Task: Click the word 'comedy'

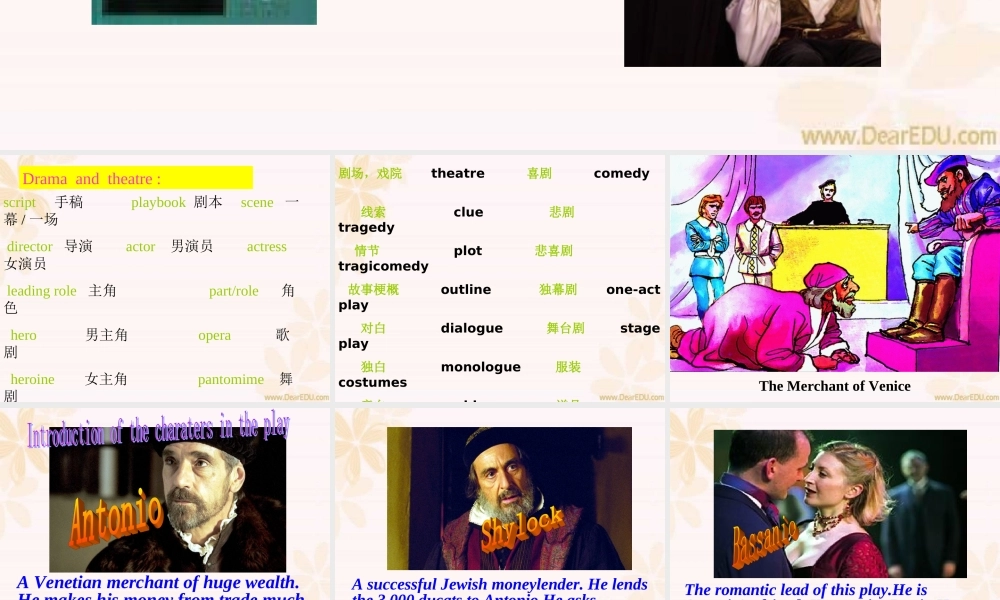Action: click(x=621, y=173)
